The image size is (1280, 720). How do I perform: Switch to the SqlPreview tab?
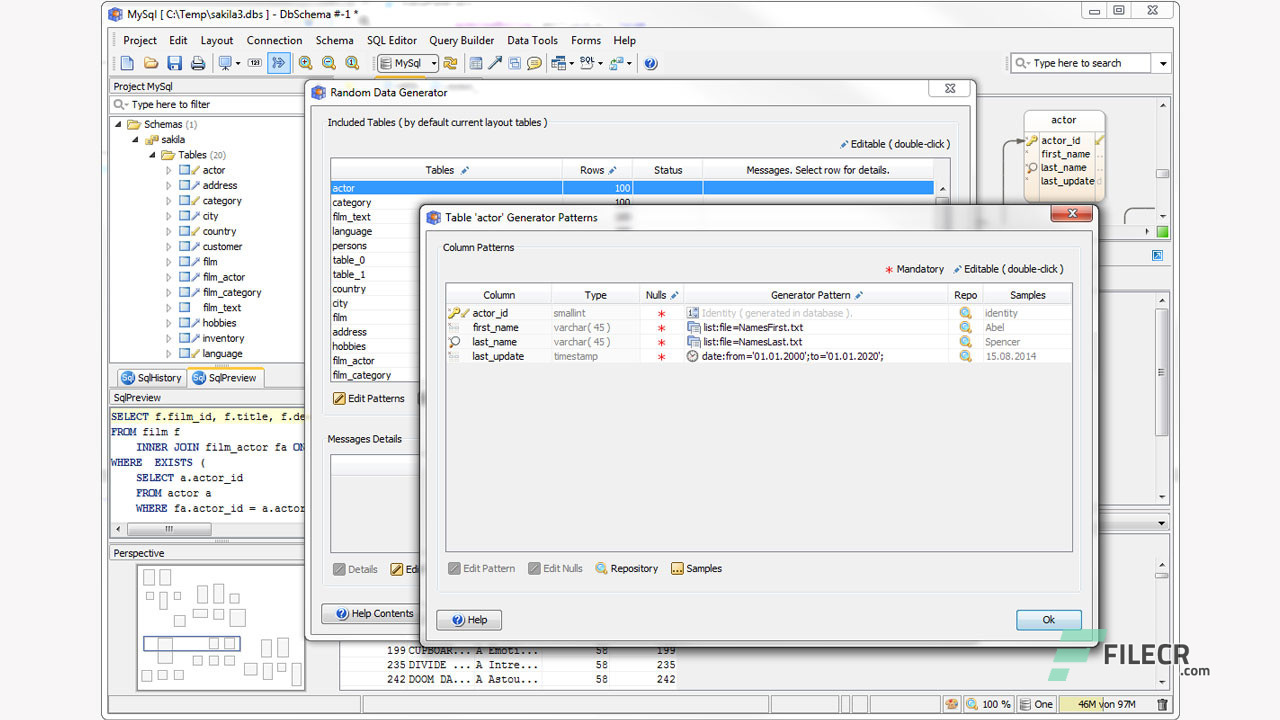(x=224, y=378)
